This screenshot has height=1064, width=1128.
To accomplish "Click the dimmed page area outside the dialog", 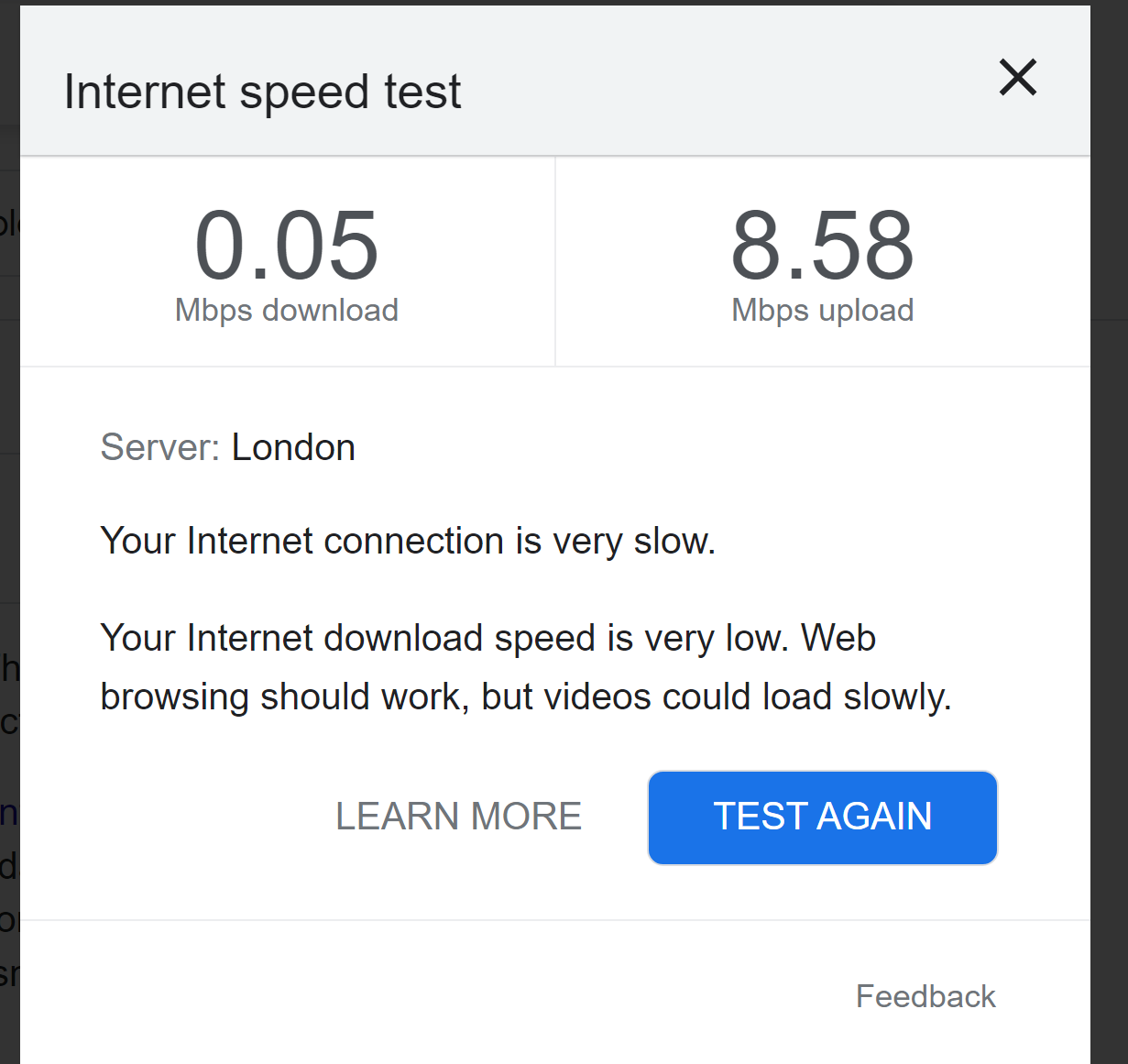I will (1109, 550).
